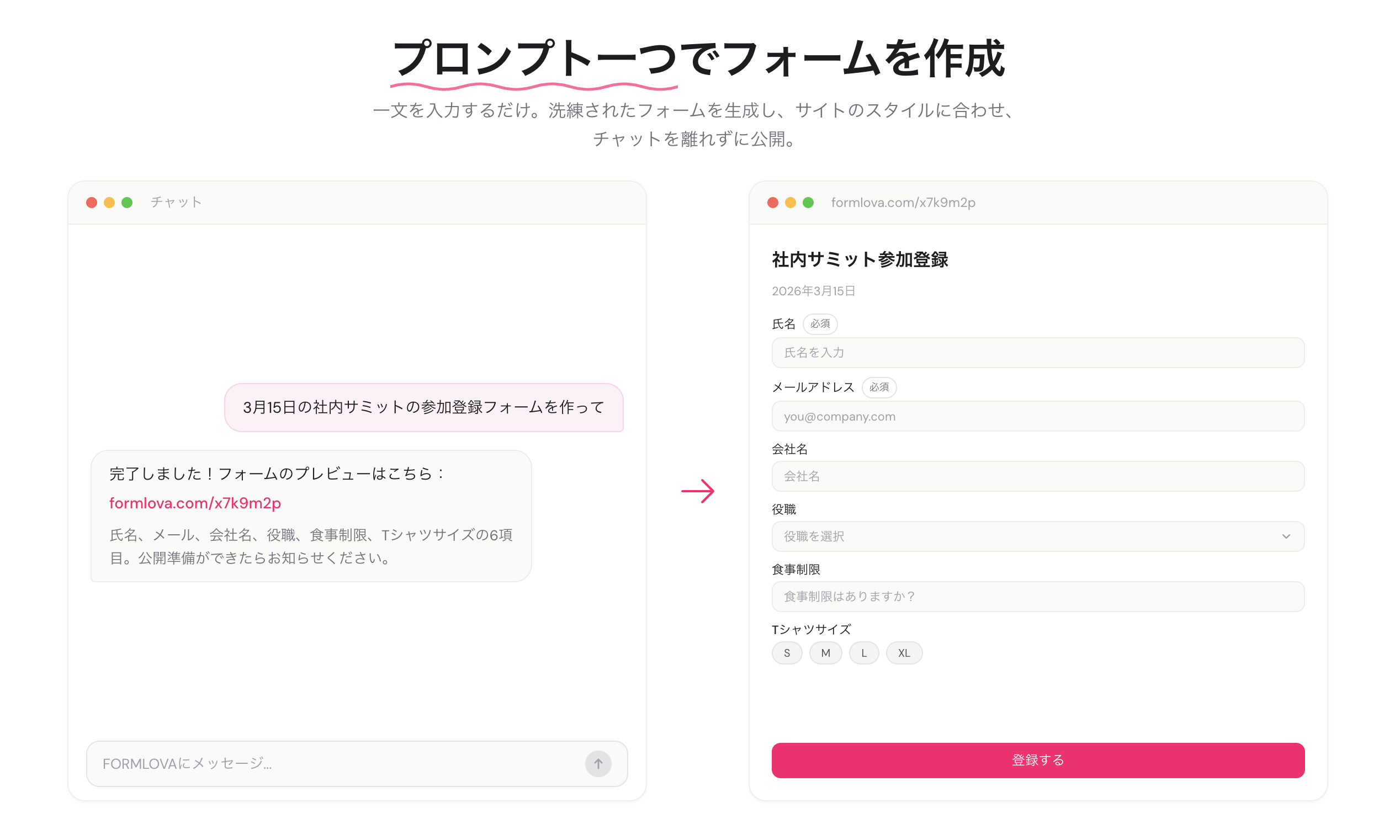The image size is (1400, 840).
Task: Click the pink arrow between the panels
Action: click(697, 491)
